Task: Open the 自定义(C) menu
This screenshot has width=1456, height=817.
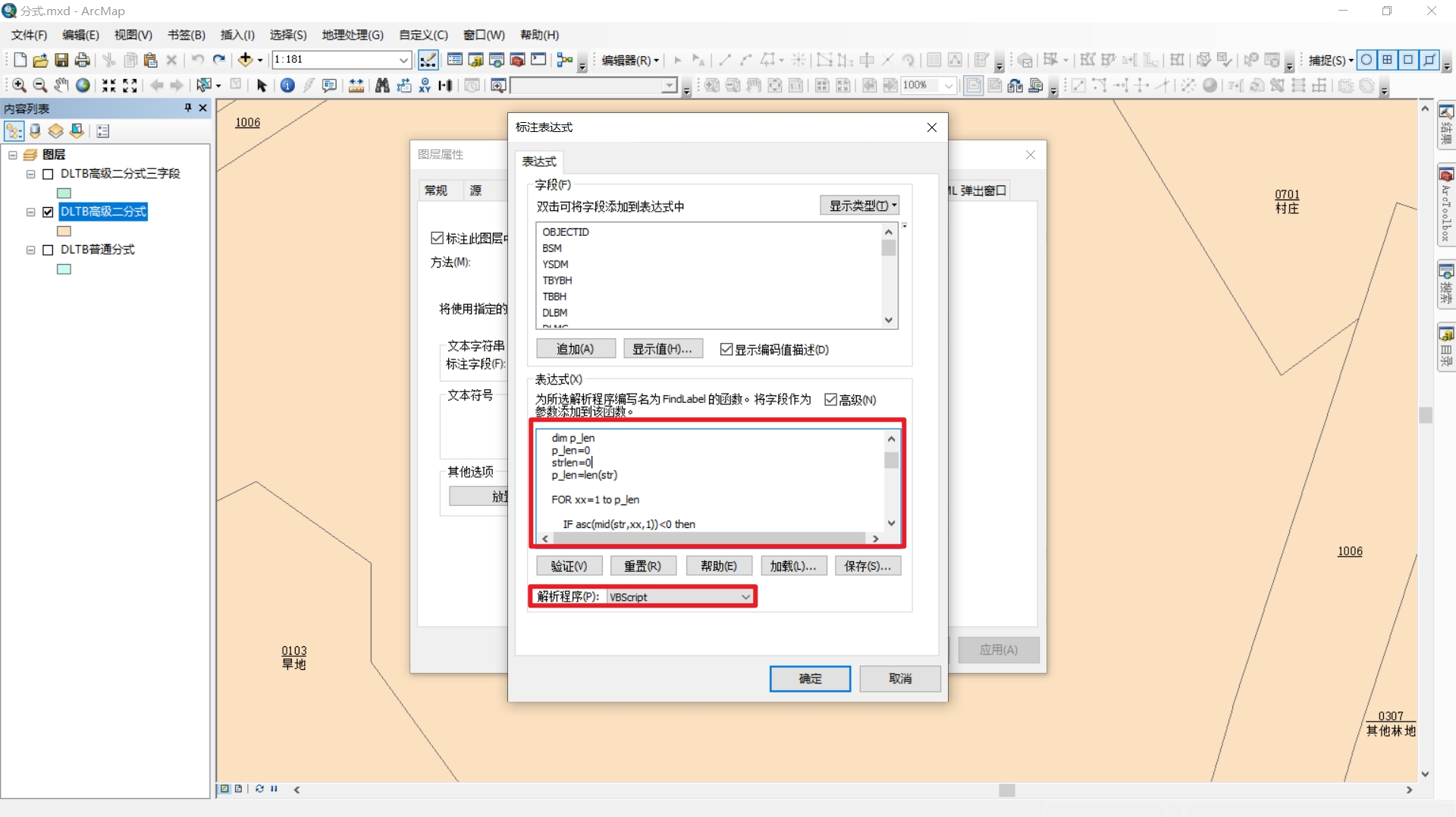Action: pos(423,35)
